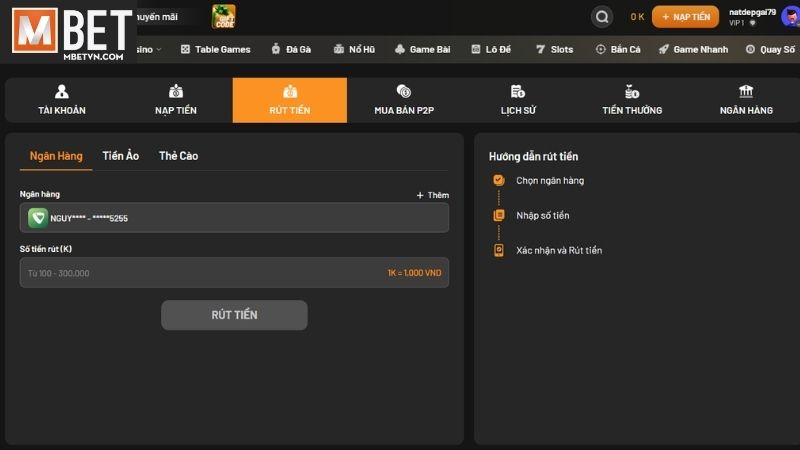Open Tiền Thưởng bonus section
The width and height of the screenshot is (800, 450).
[x=632, y=100]
